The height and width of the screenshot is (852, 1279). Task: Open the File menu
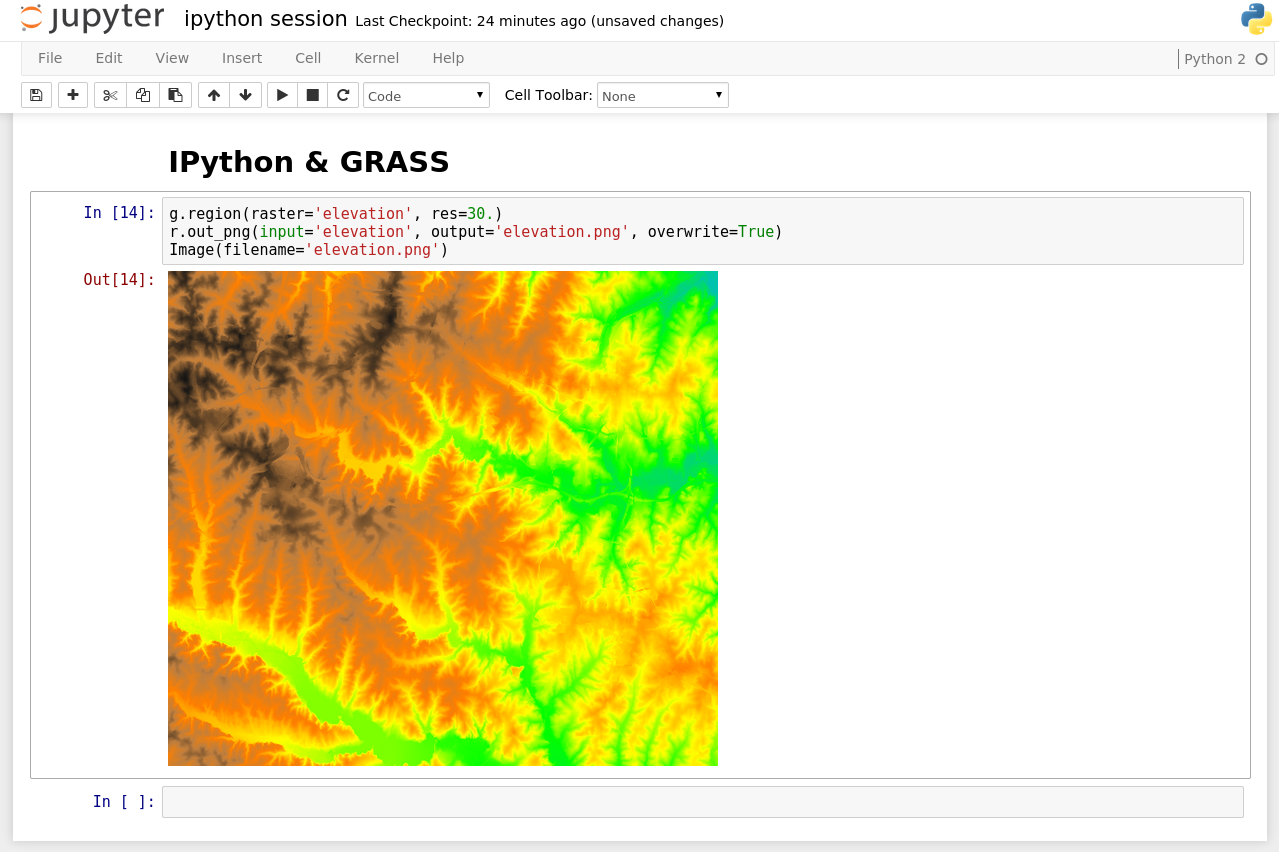click(50, 58)
